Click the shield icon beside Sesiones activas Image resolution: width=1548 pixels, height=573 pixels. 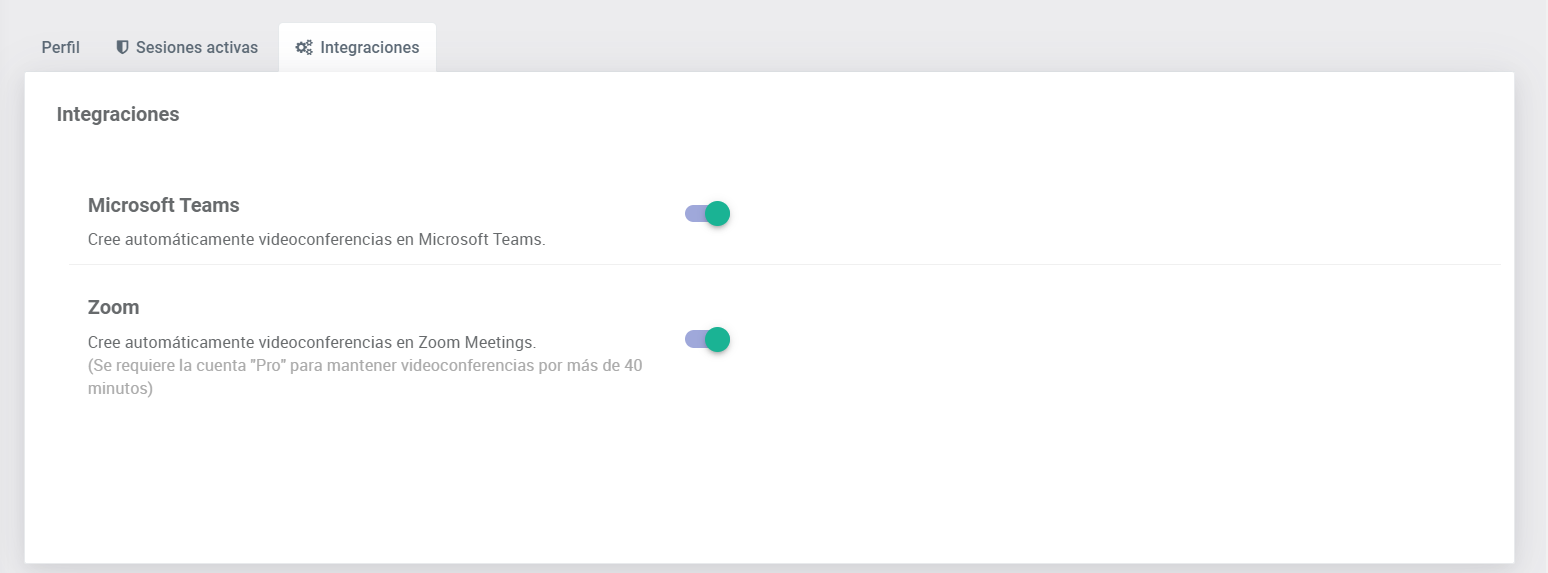tap(123, 47)
